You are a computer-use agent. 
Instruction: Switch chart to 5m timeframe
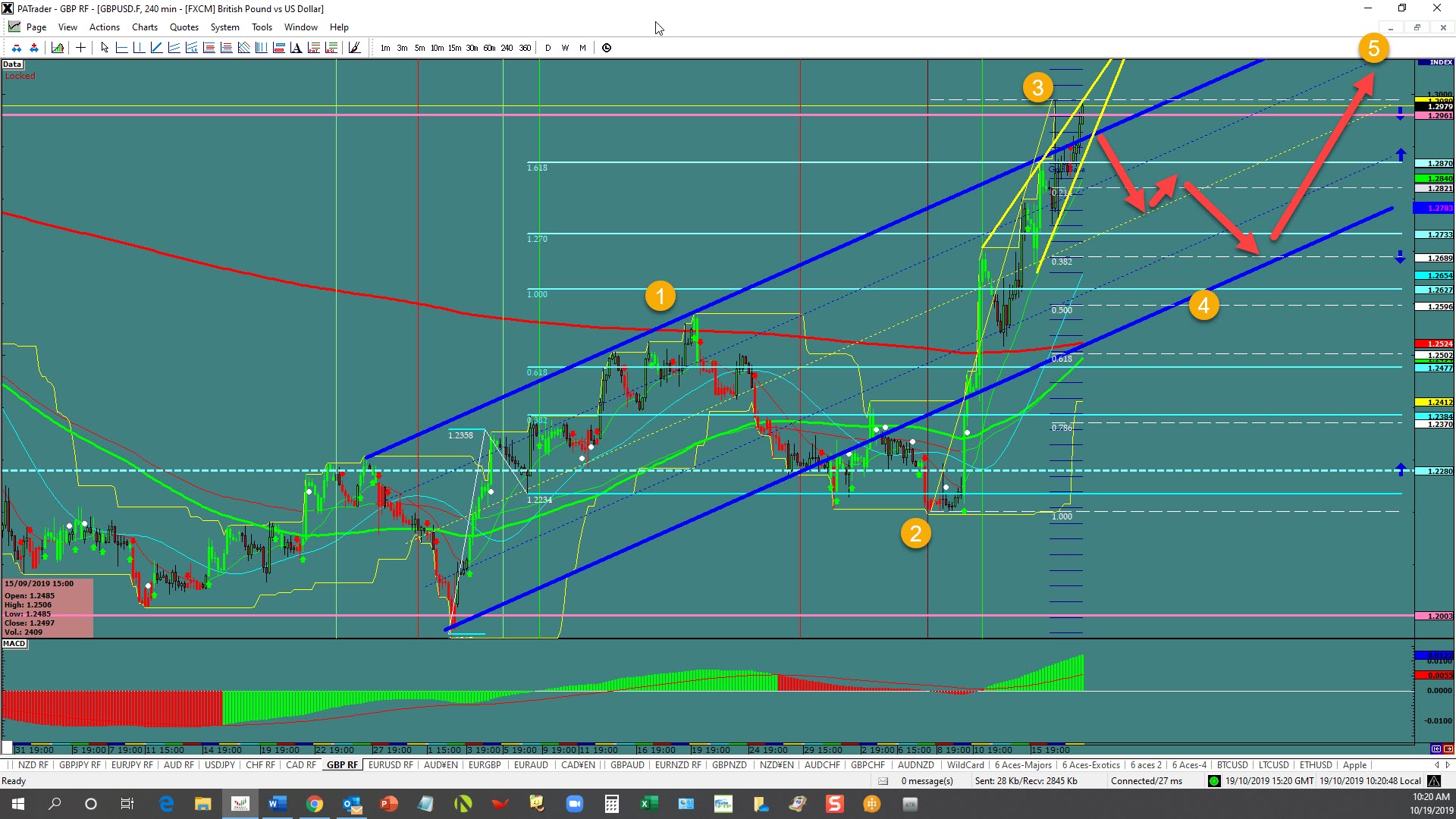click(x=419, y=48)
